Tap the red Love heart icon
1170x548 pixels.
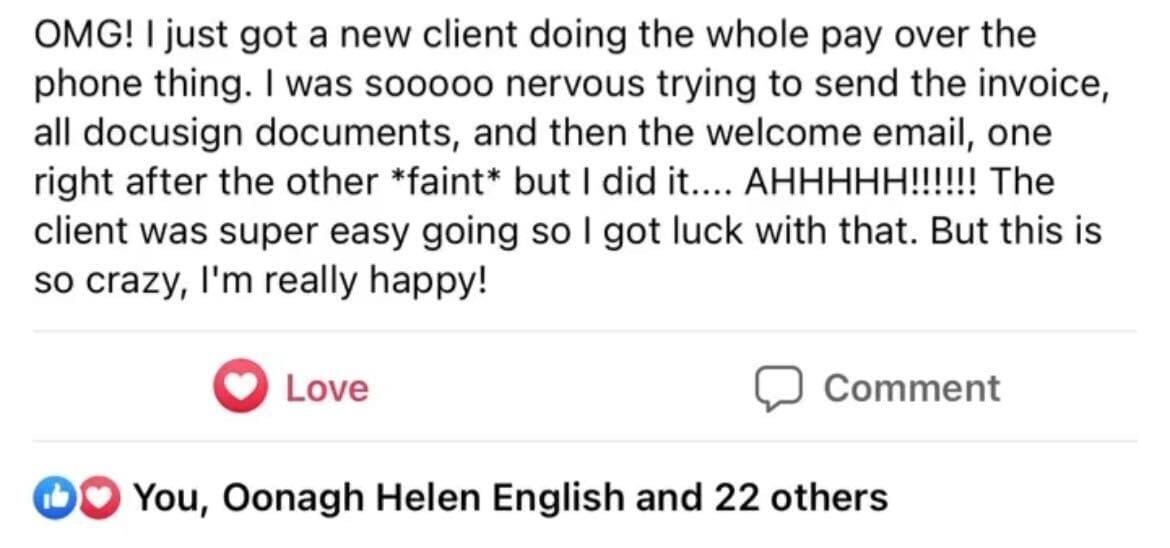tap(240, 388)
